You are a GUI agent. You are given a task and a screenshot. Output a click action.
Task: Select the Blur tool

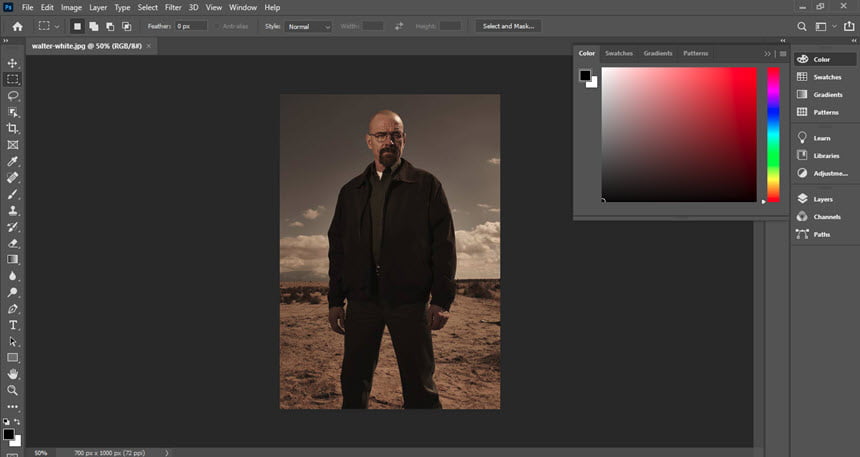tap(13, 276)
